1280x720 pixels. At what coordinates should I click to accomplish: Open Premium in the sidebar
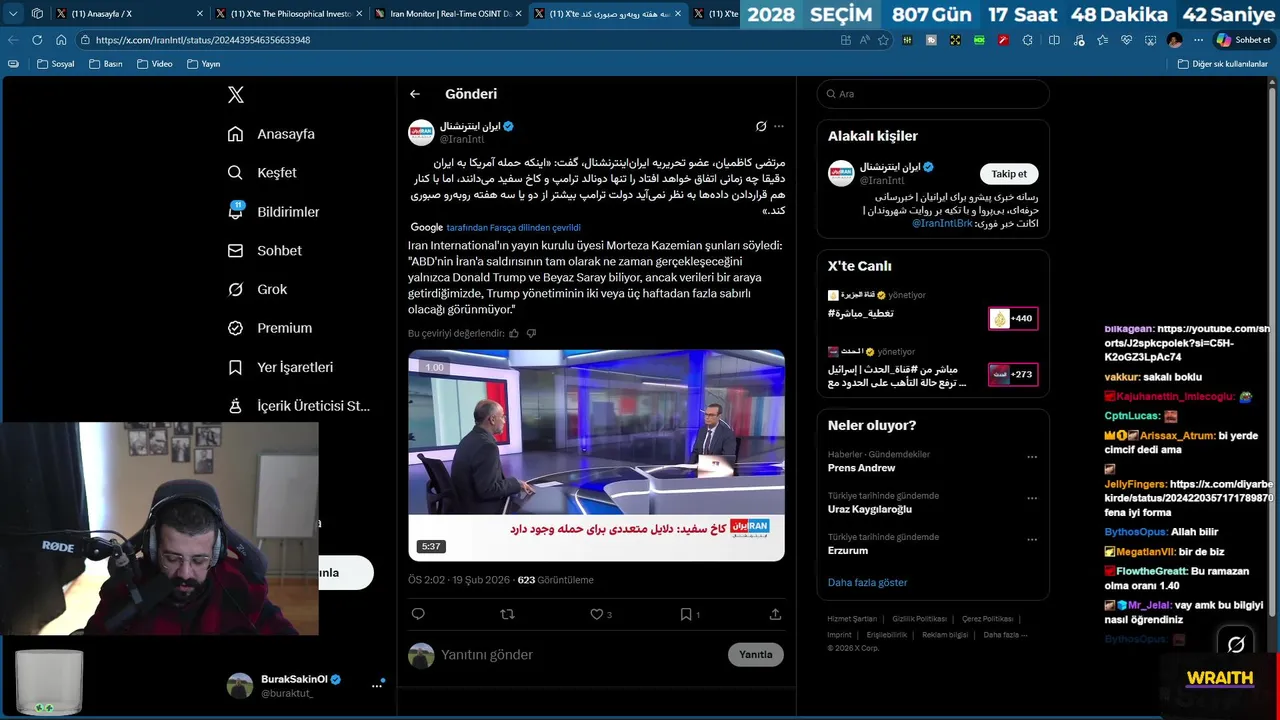pos(269,328)
